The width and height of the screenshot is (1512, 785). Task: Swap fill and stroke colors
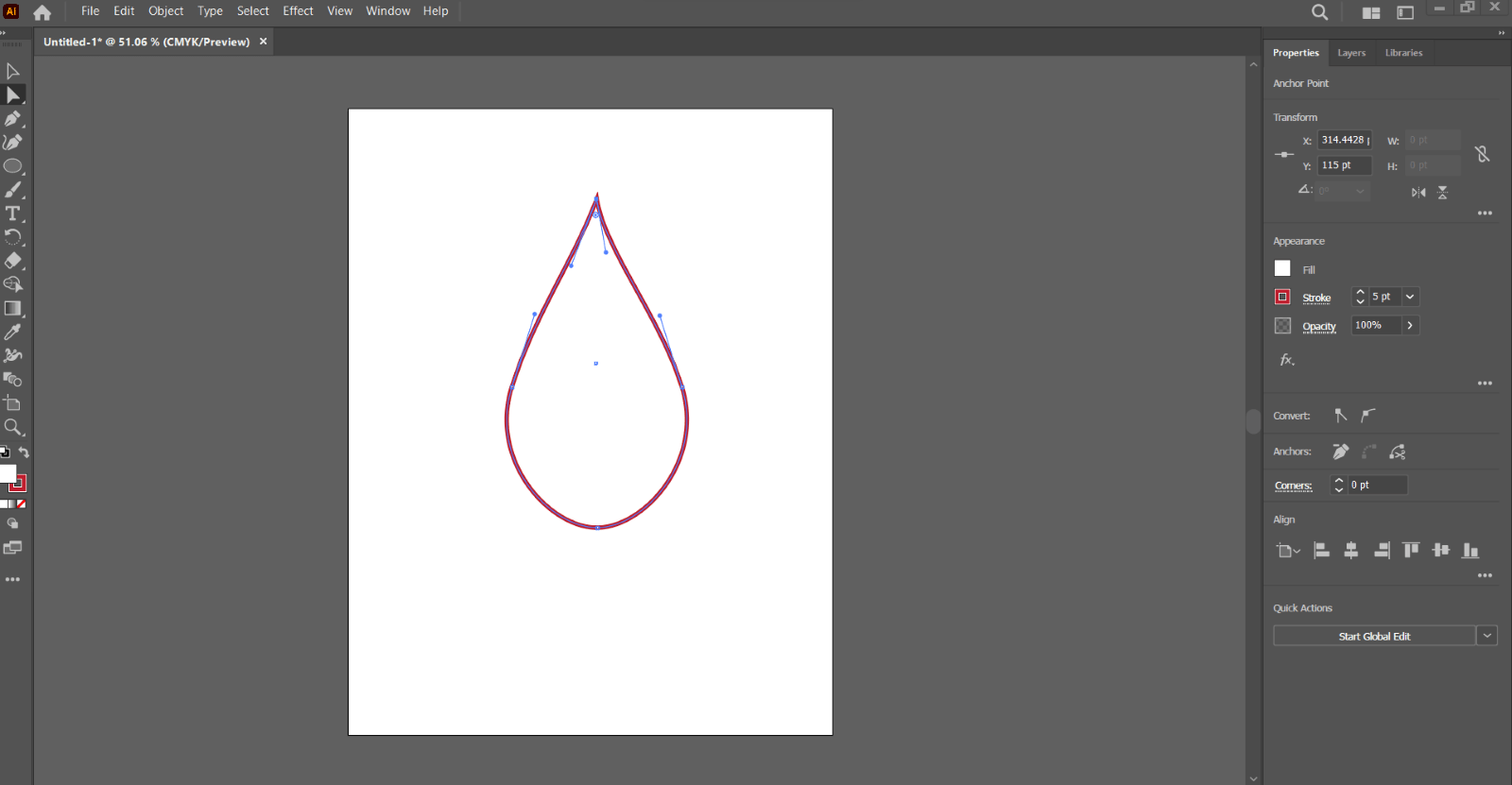coord(24,452)
